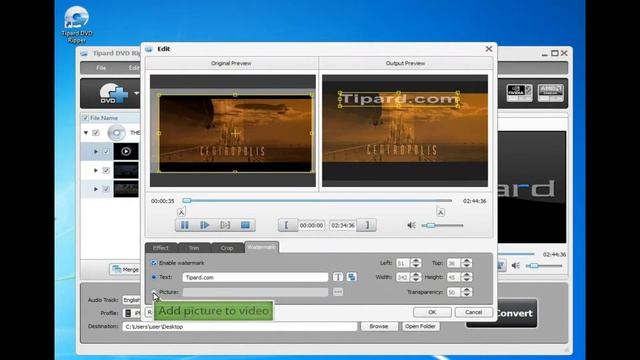Stop playback with the square stop button

click(x=245, y=225)
